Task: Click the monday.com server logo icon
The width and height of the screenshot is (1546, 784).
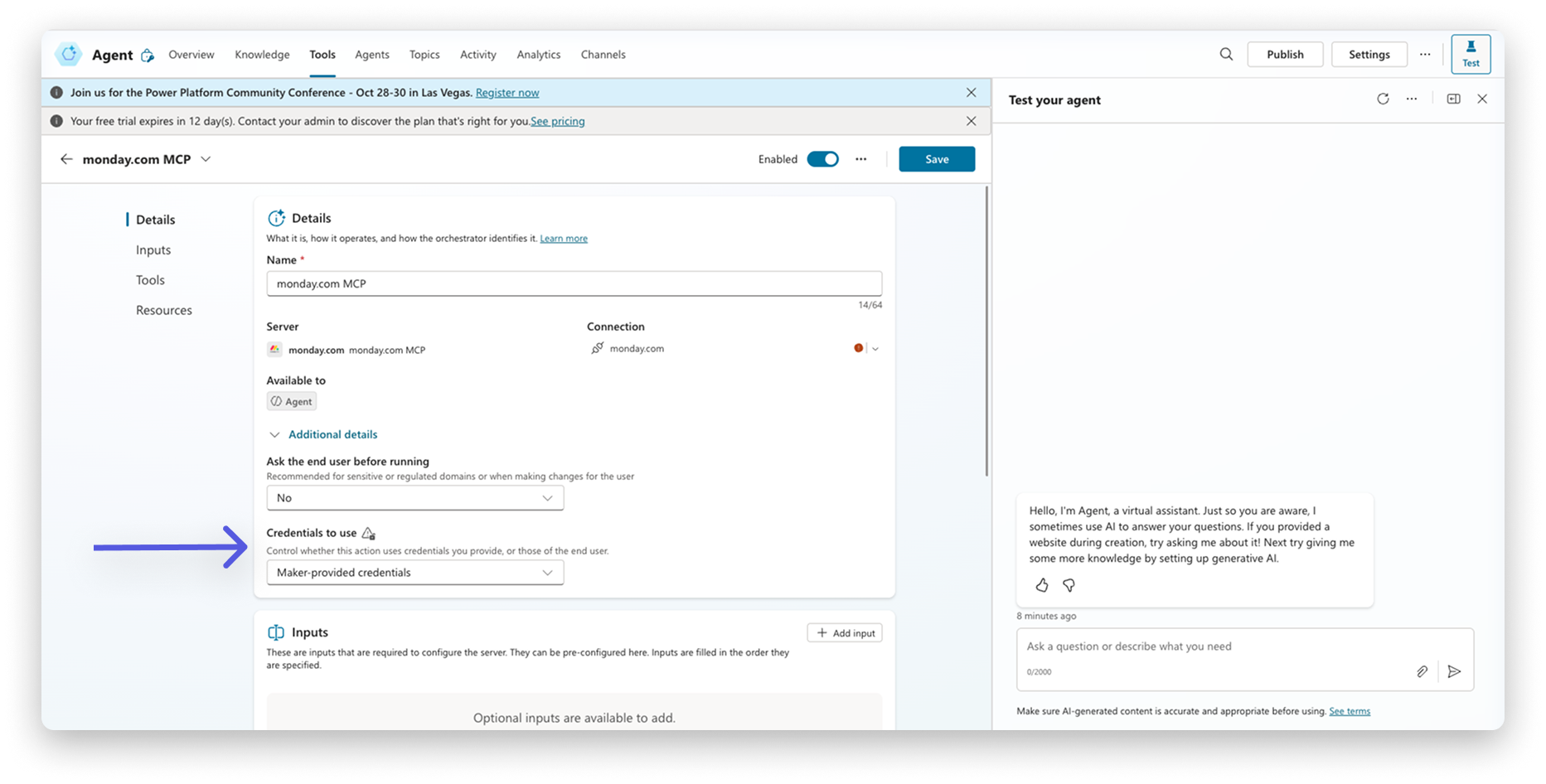Action: click(274, 350)
